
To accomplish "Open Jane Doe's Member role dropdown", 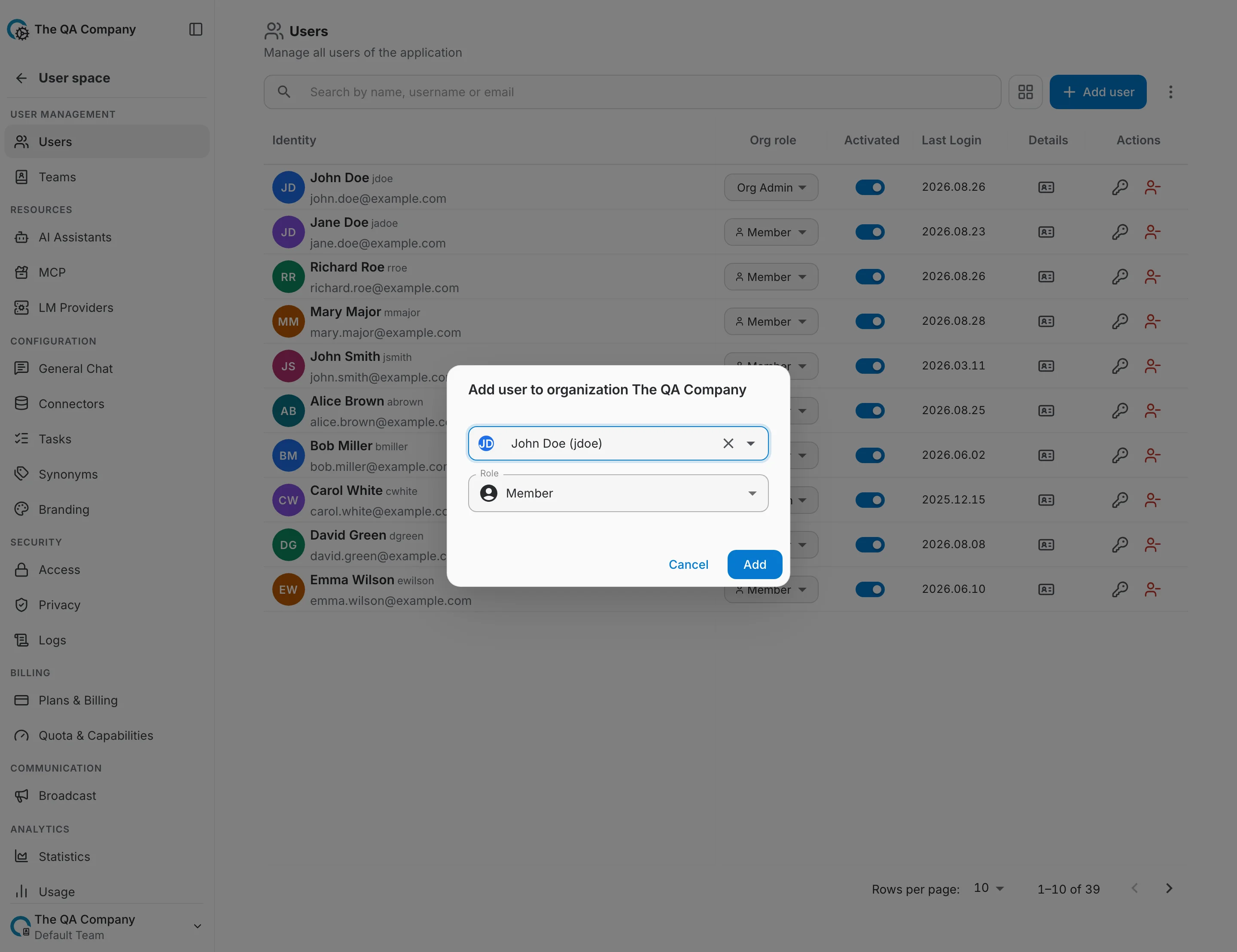I will coord(770,232).
